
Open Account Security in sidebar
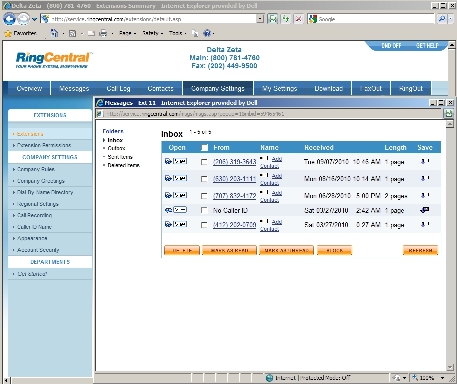(x=38, y=250)
